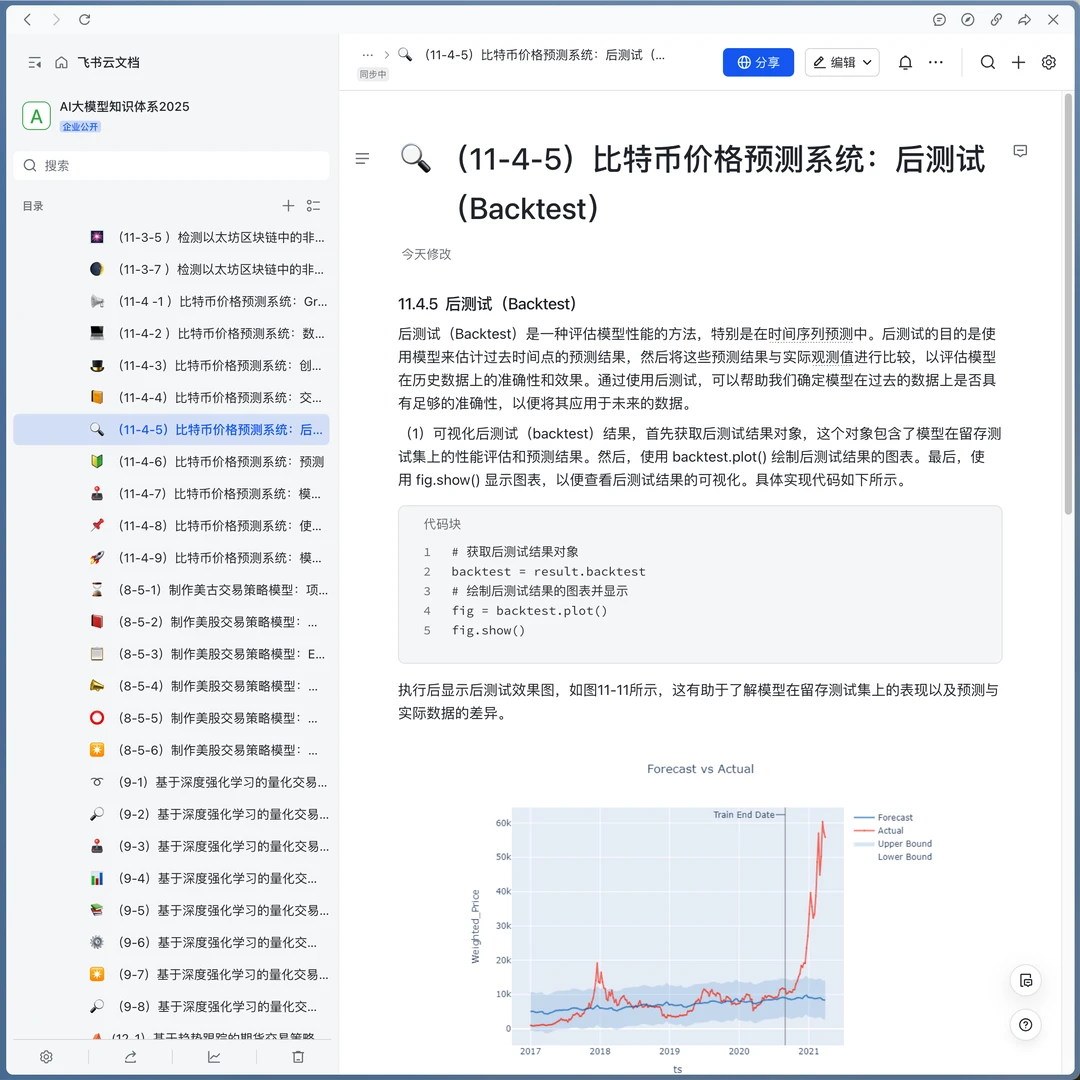Click inside the 搜索 search field

[170, 165]
